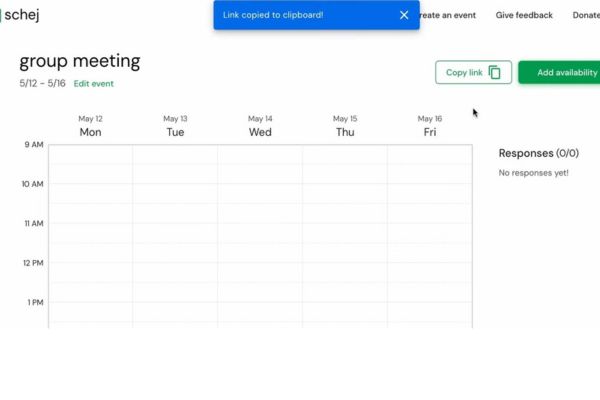
Task: Click the Copy link button text
Action: (x=464, y=72)
